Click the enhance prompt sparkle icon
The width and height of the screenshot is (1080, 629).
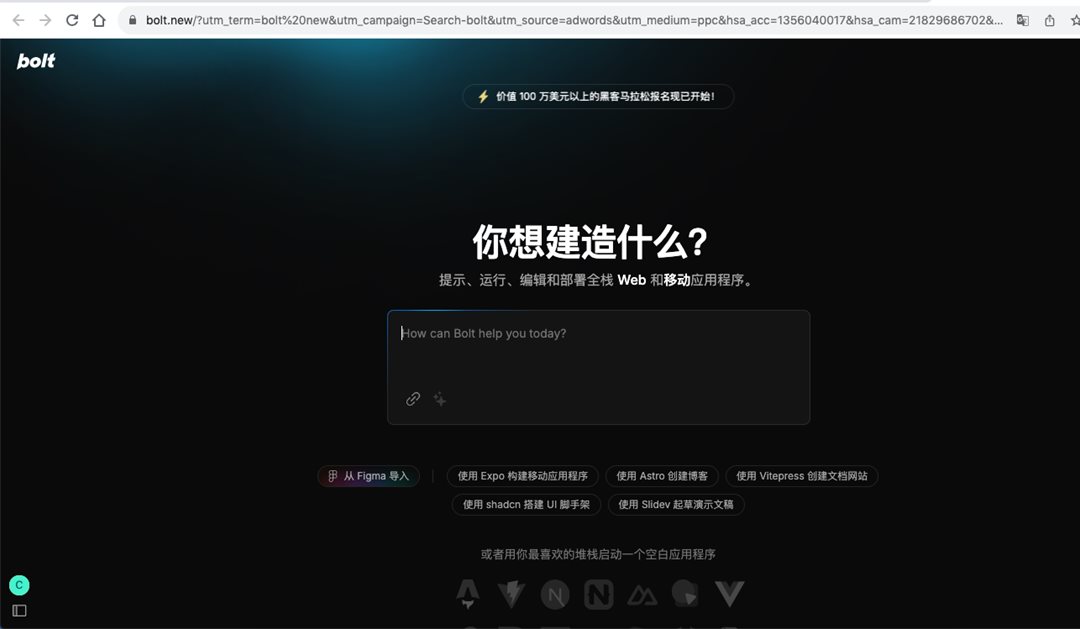pos(439,399)
